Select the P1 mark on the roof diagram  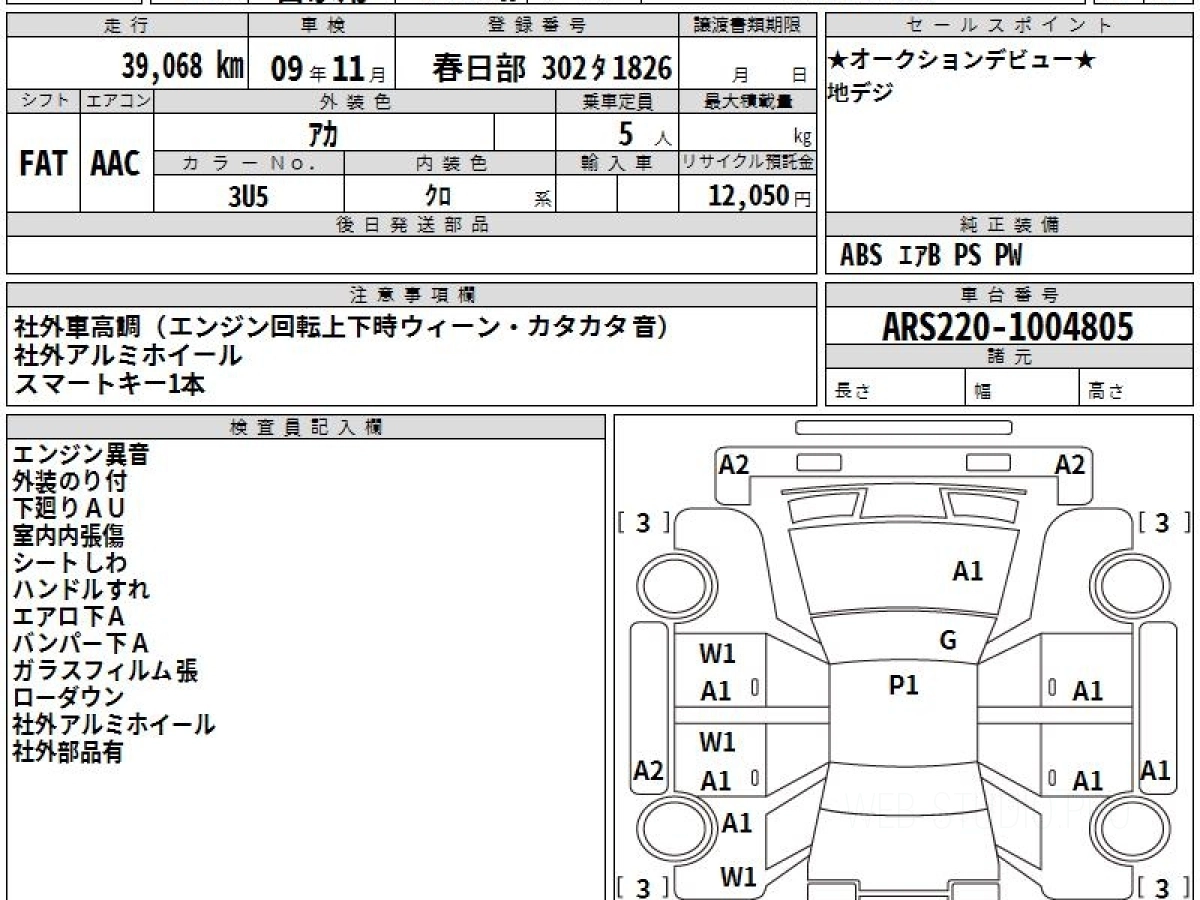[x=904, y=685]
